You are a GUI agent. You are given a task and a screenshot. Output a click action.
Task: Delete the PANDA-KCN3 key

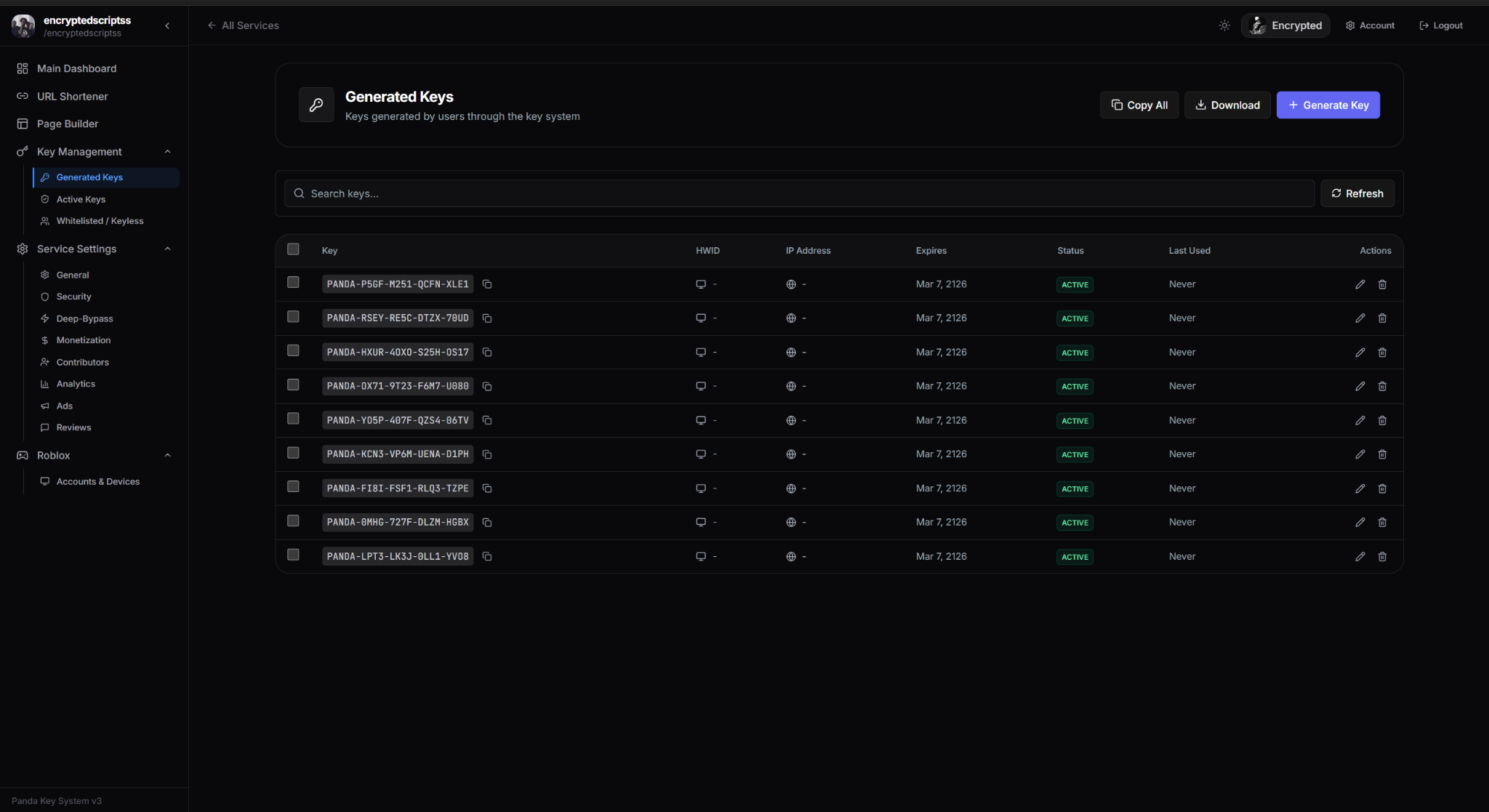(x=1382, y=454)
